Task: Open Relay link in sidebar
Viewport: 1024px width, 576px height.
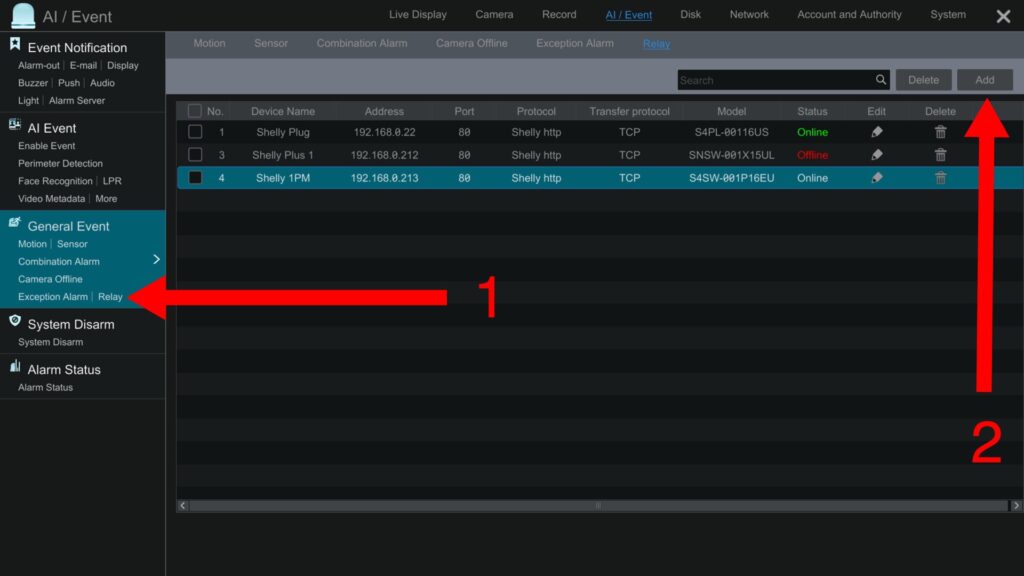Action: click(110, 296)
